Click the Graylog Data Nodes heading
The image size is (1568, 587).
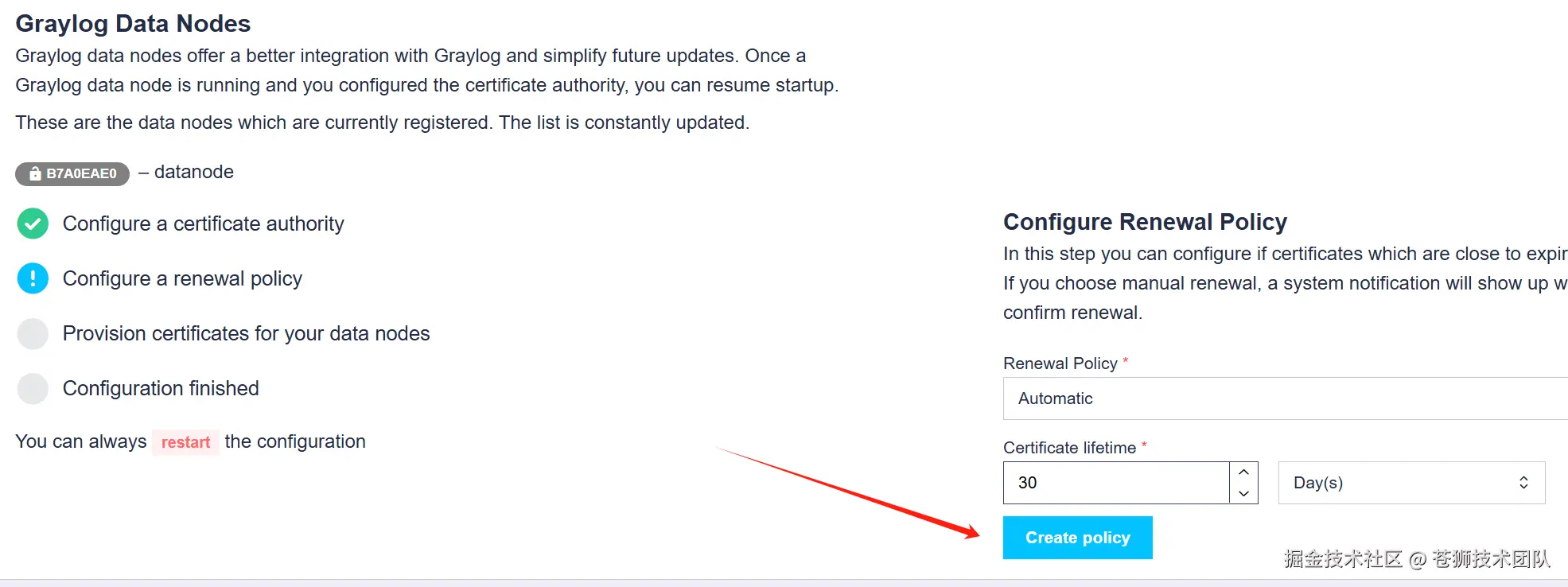(x=133, y=24)
